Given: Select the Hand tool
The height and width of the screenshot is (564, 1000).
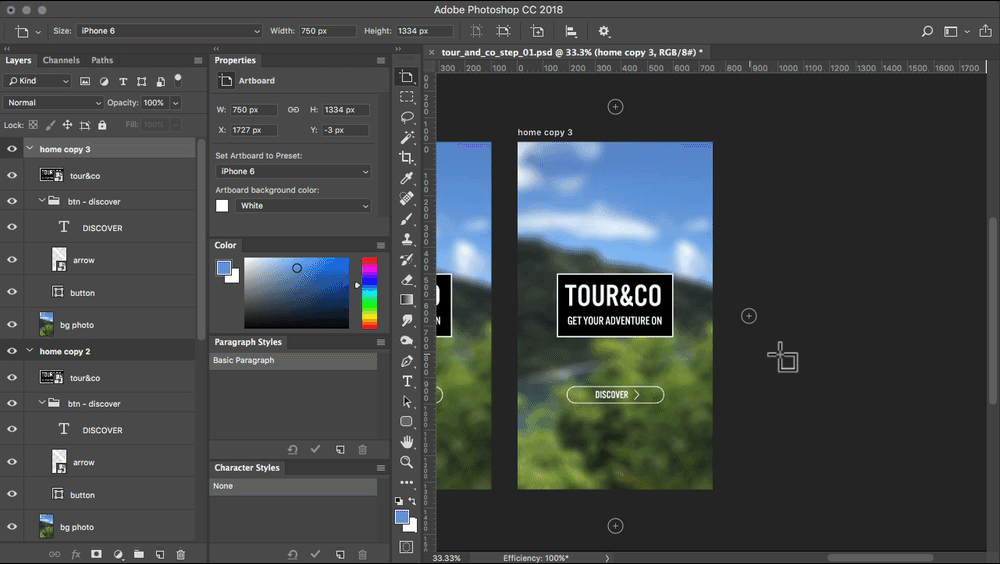Looking at the screenshot, I should [x=407, y=442].
